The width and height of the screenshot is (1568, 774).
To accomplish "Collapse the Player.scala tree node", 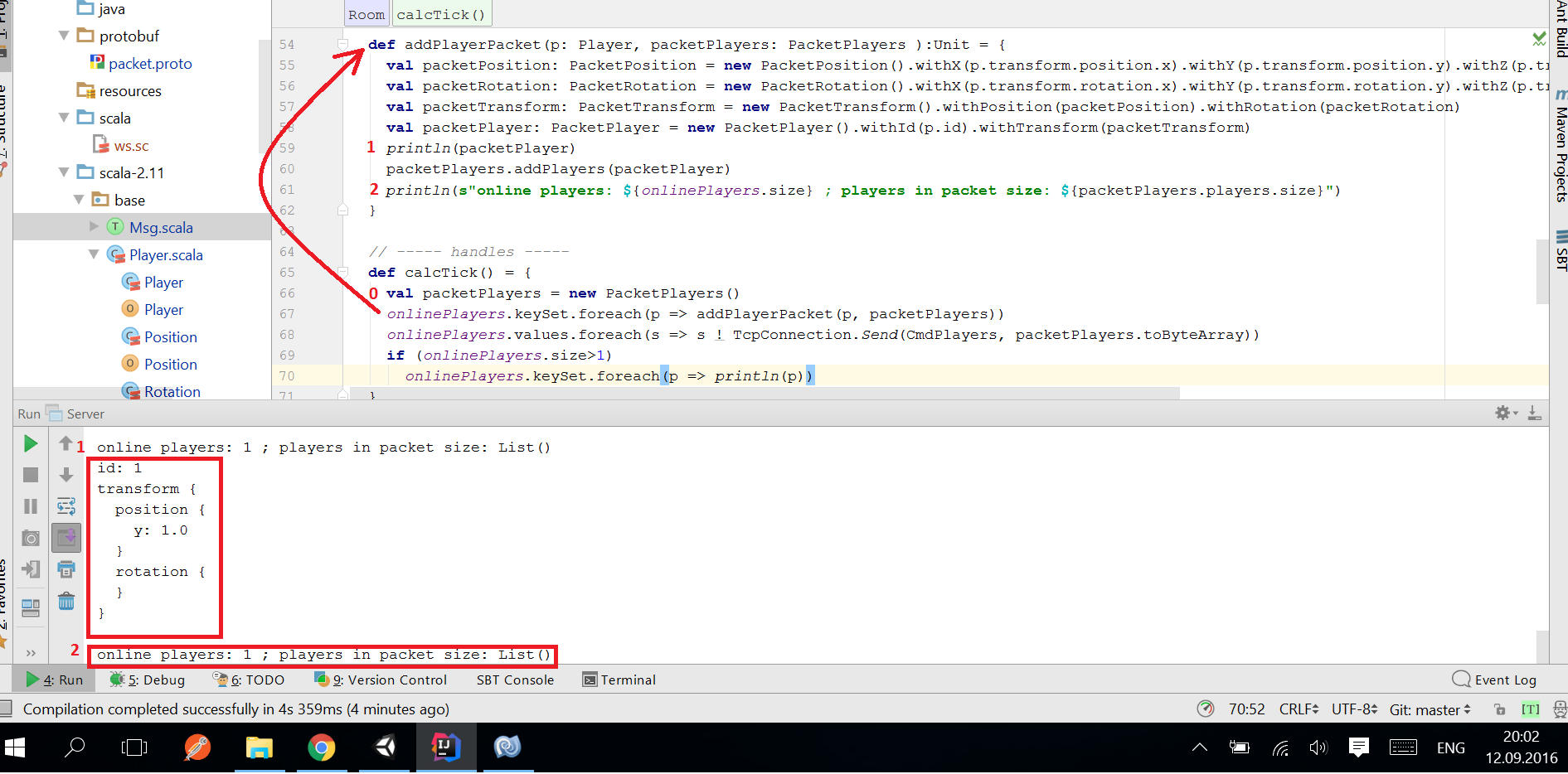I will [x=94, y=254].
